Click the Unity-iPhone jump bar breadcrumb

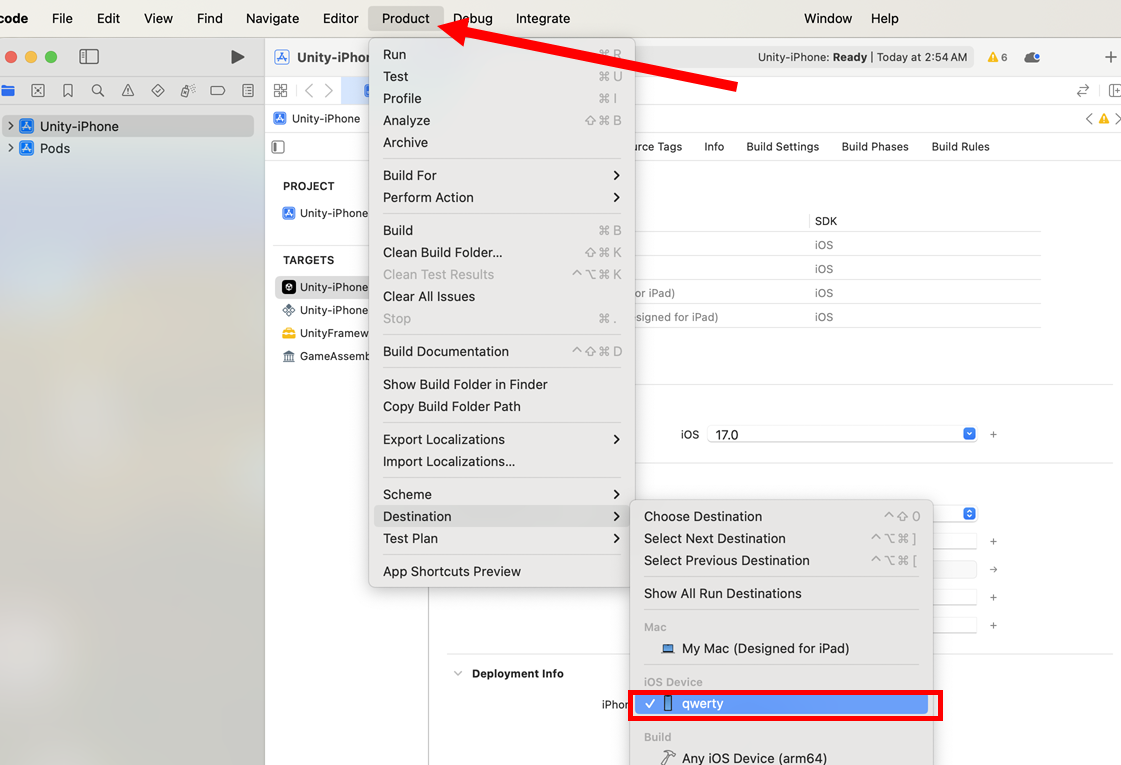(x=317, y=119)
